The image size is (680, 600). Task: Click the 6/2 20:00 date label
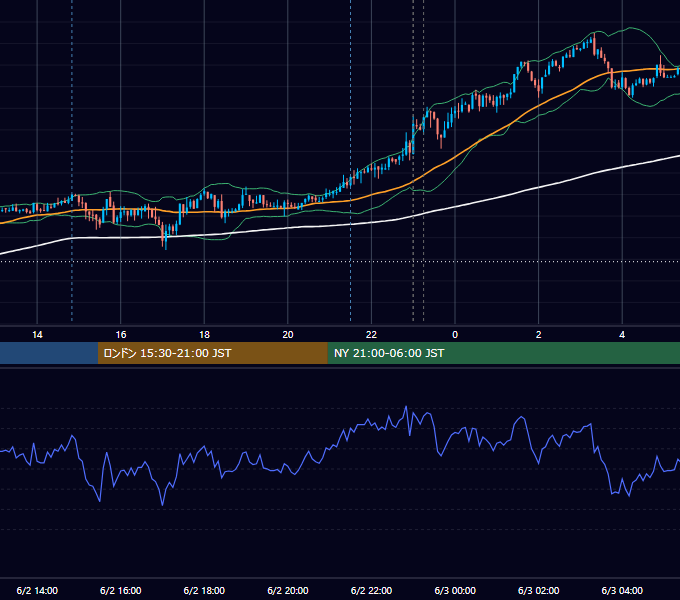[288, 590]
